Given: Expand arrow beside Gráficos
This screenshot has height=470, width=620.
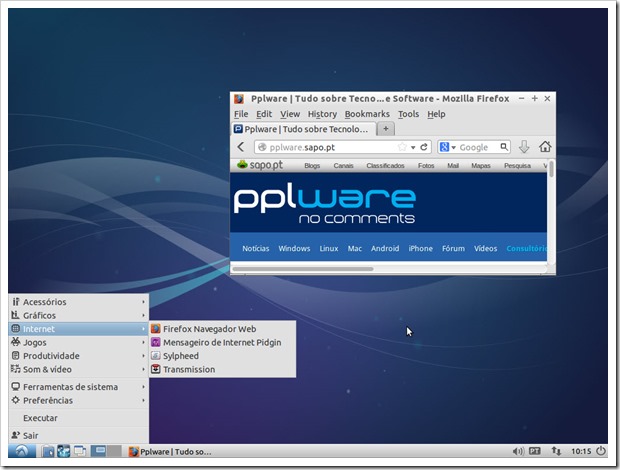Looking at the screenshot, I should point(144,315).
